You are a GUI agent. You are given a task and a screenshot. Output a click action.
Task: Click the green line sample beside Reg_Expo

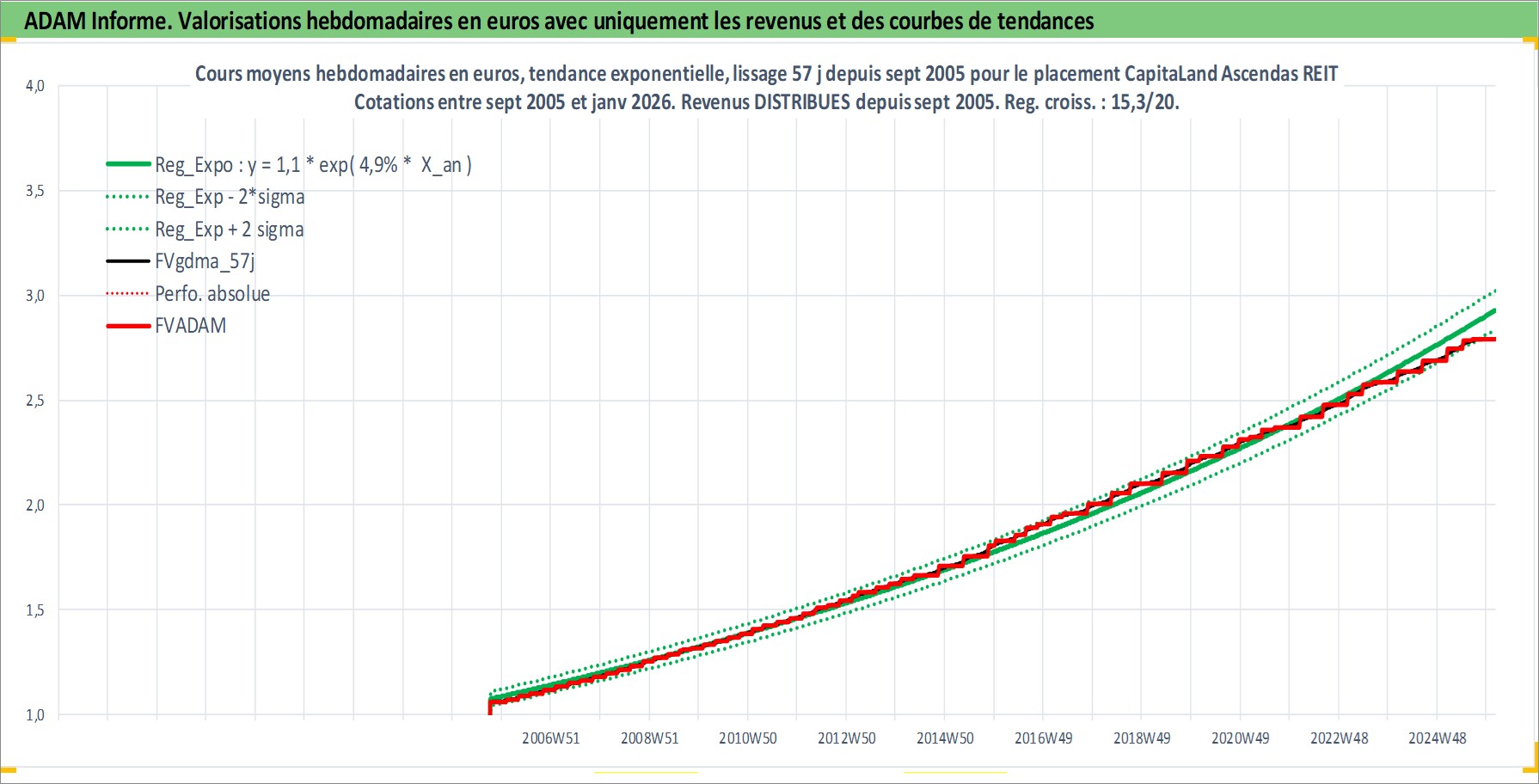tap(128, 164)
